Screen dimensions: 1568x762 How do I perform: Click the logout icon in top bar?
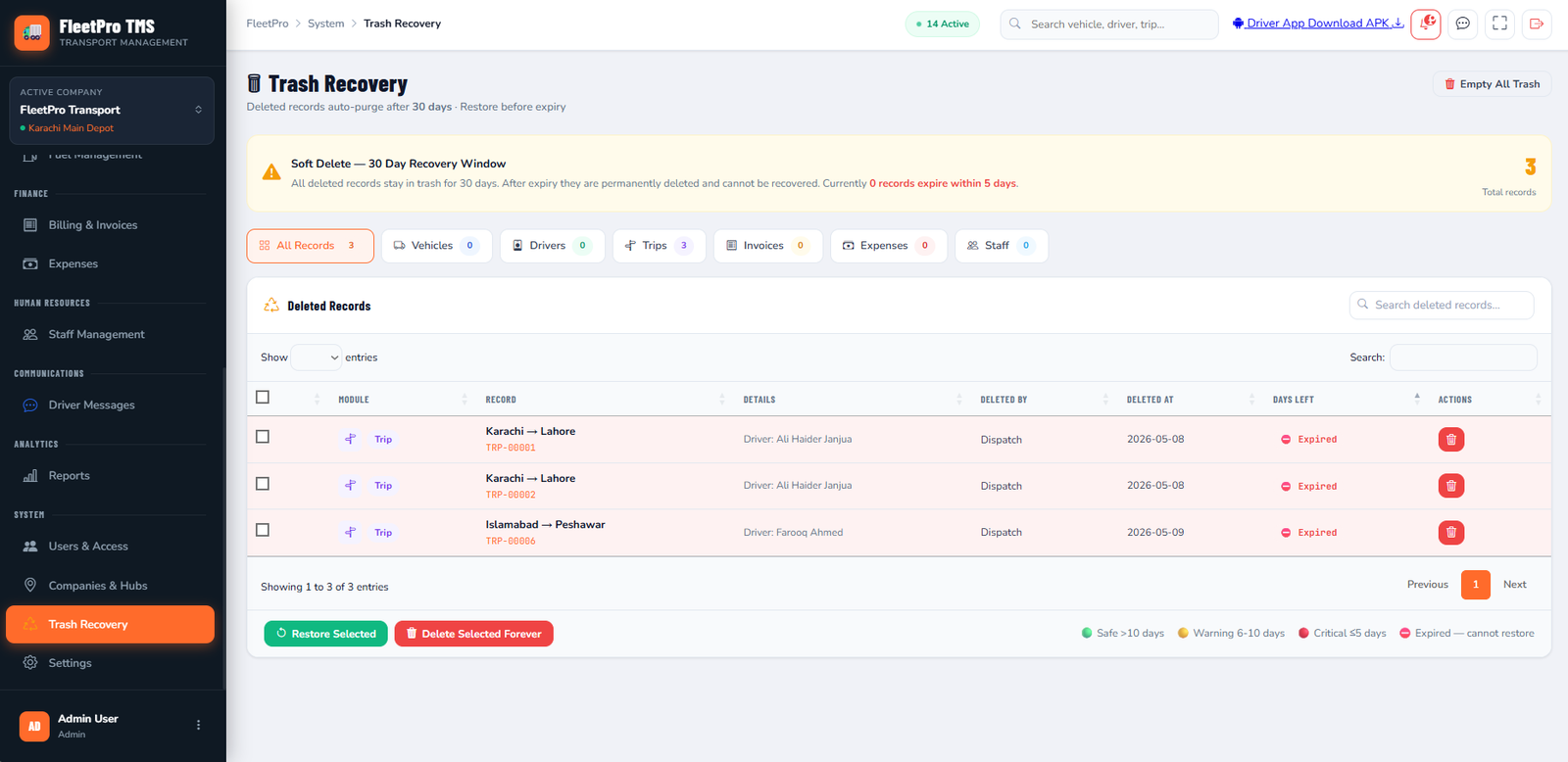1537,24
